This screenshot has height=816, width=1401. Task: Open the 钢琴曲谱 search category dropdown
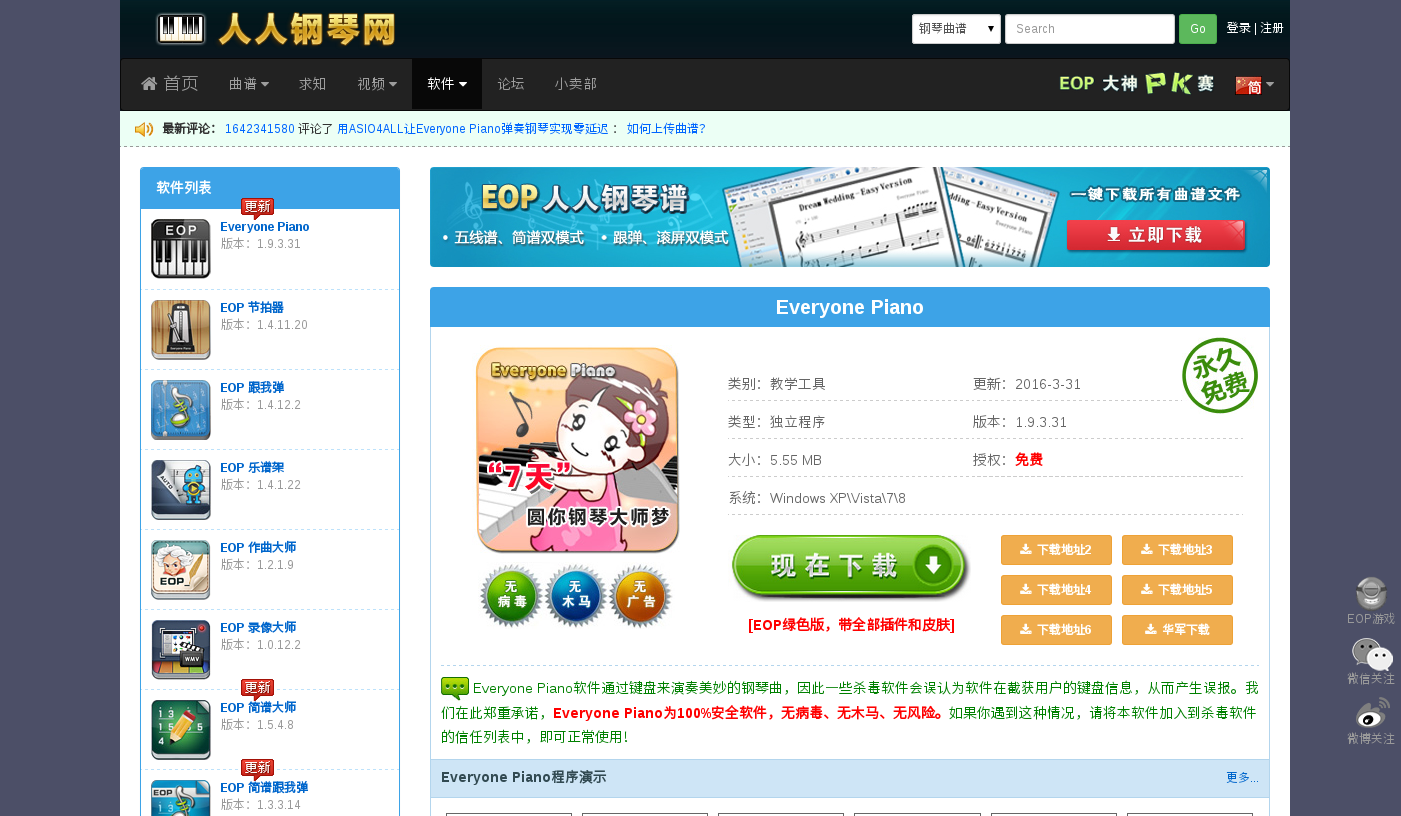coord(956,29)
